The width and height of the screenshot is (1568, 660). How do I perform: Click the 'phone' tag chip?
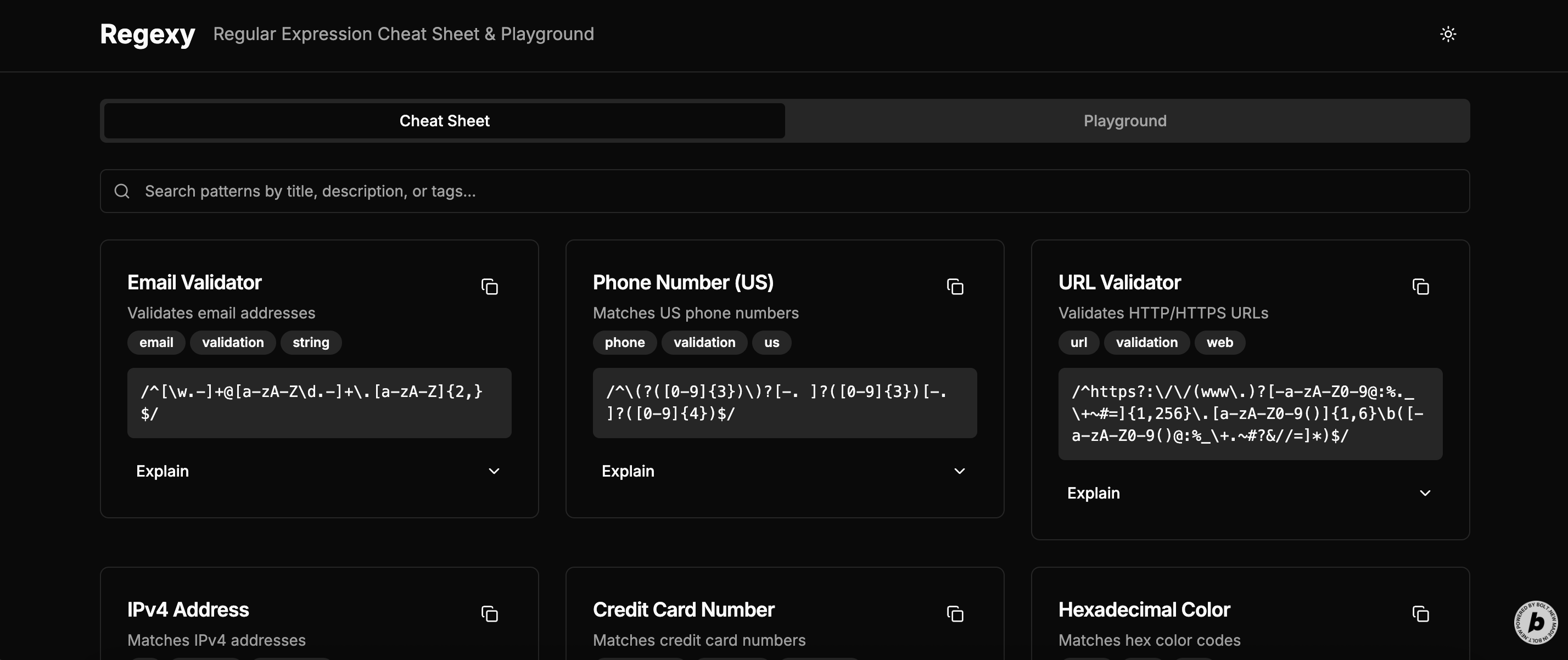coord(625,342)
